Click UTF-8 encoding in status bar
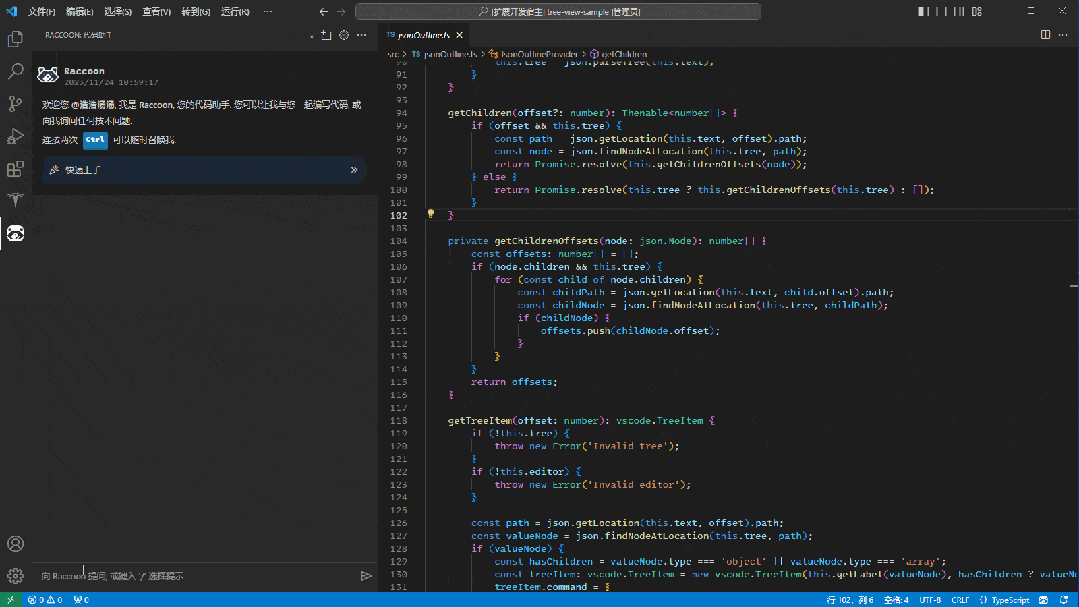Image resolution: width=1079 pixels, height=607 pixels. pos(931,600)
